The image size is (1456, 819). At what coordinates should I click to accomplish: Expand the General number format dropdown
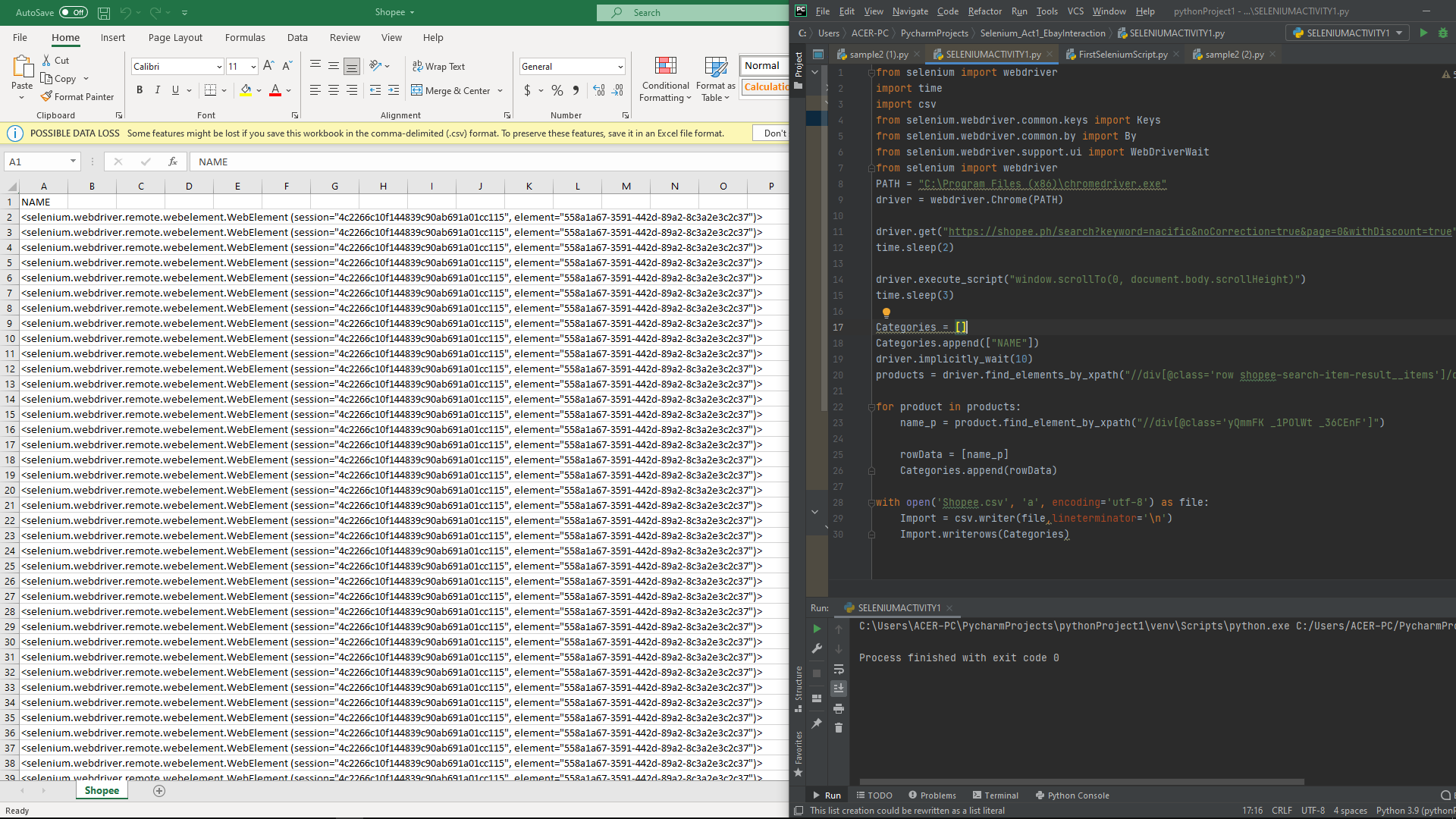point(620,67)
